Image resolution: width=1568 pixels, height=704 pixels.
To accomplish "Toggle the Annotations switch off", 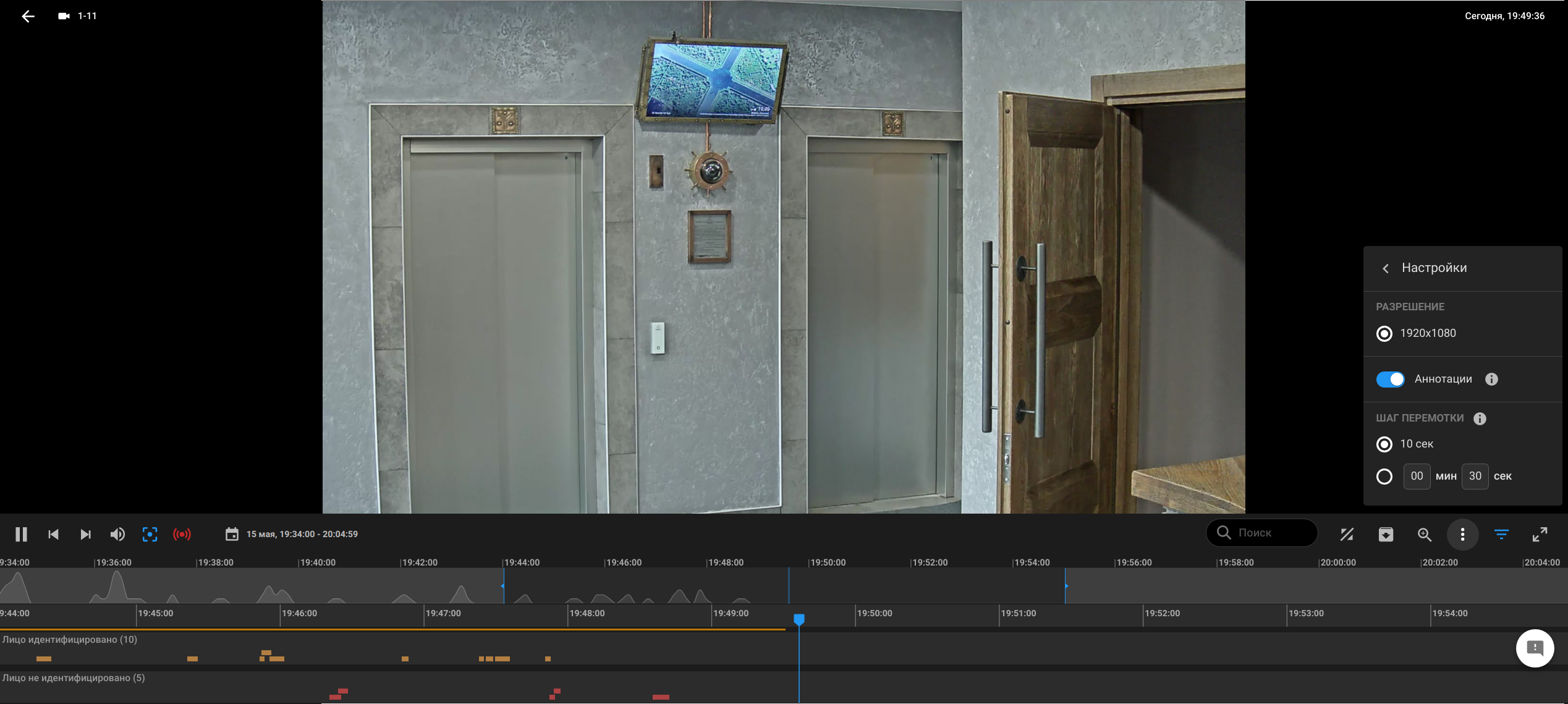I will (1391, 380).
